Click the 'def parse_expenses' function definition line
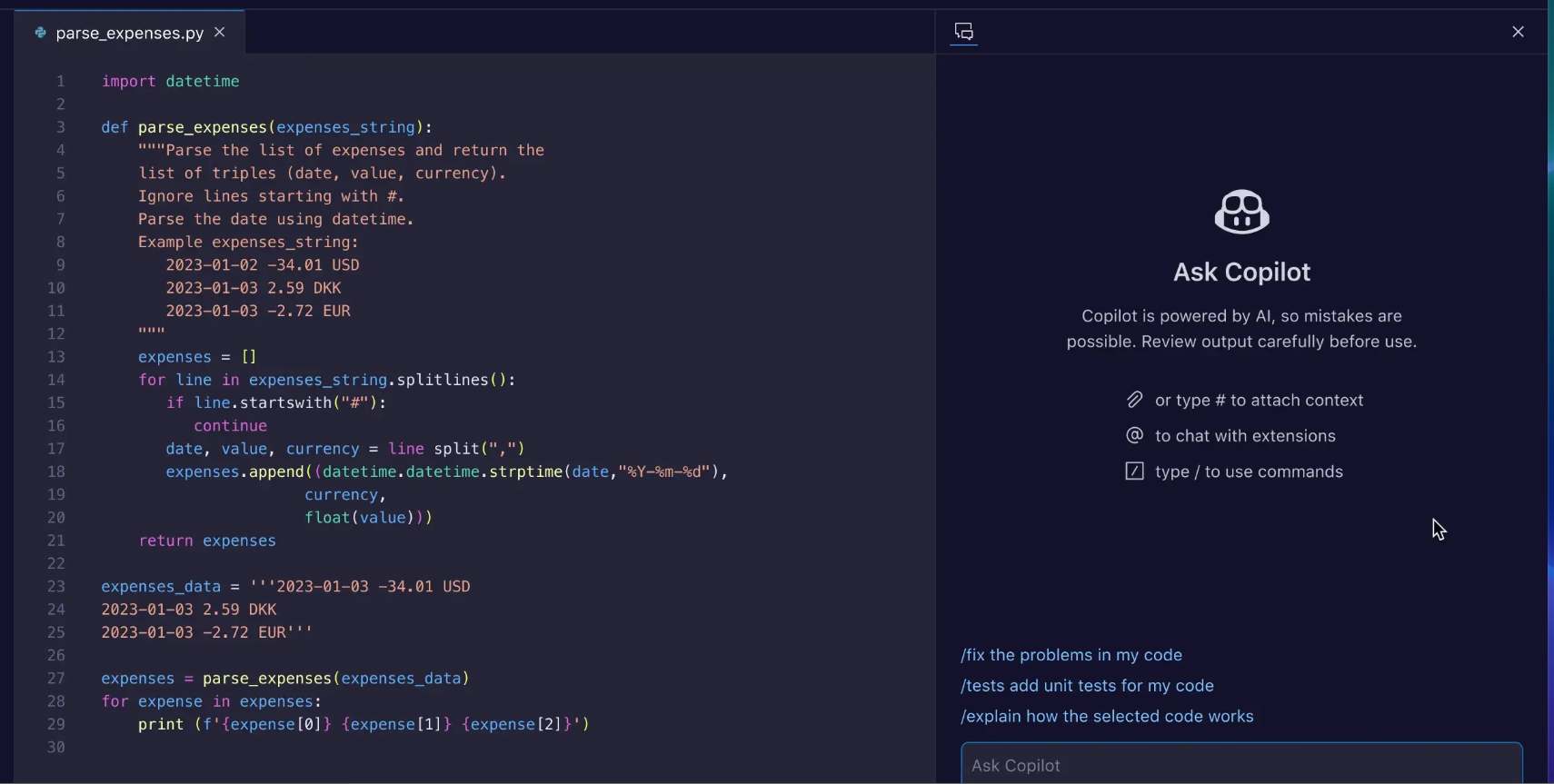The height and width of the screenshot is (784, 1554). click(267, 127)
